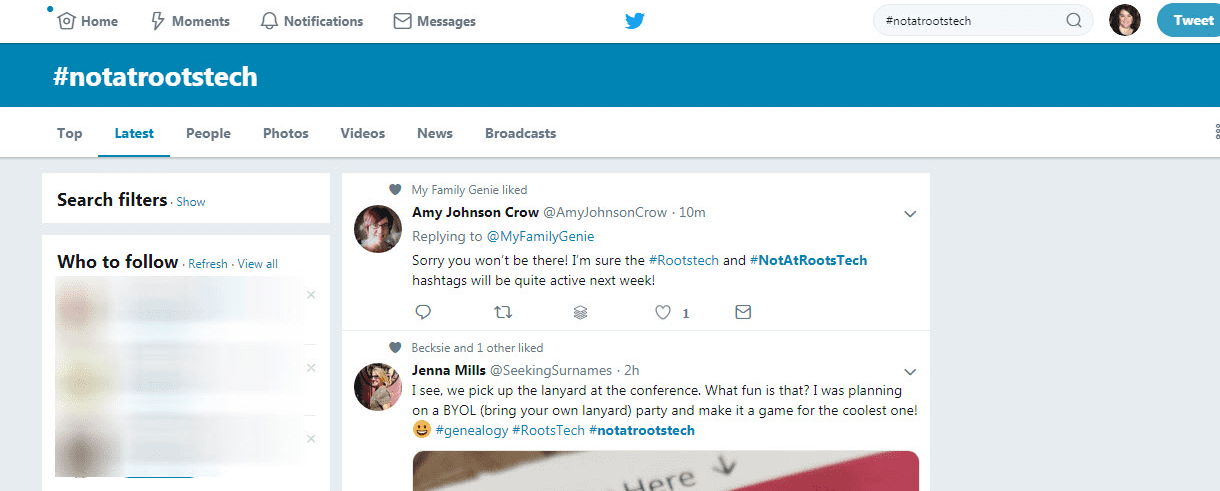This screenshot has height=491, width=1220.
Task: Open the Photos tab
Action: [x=286, y=133]
